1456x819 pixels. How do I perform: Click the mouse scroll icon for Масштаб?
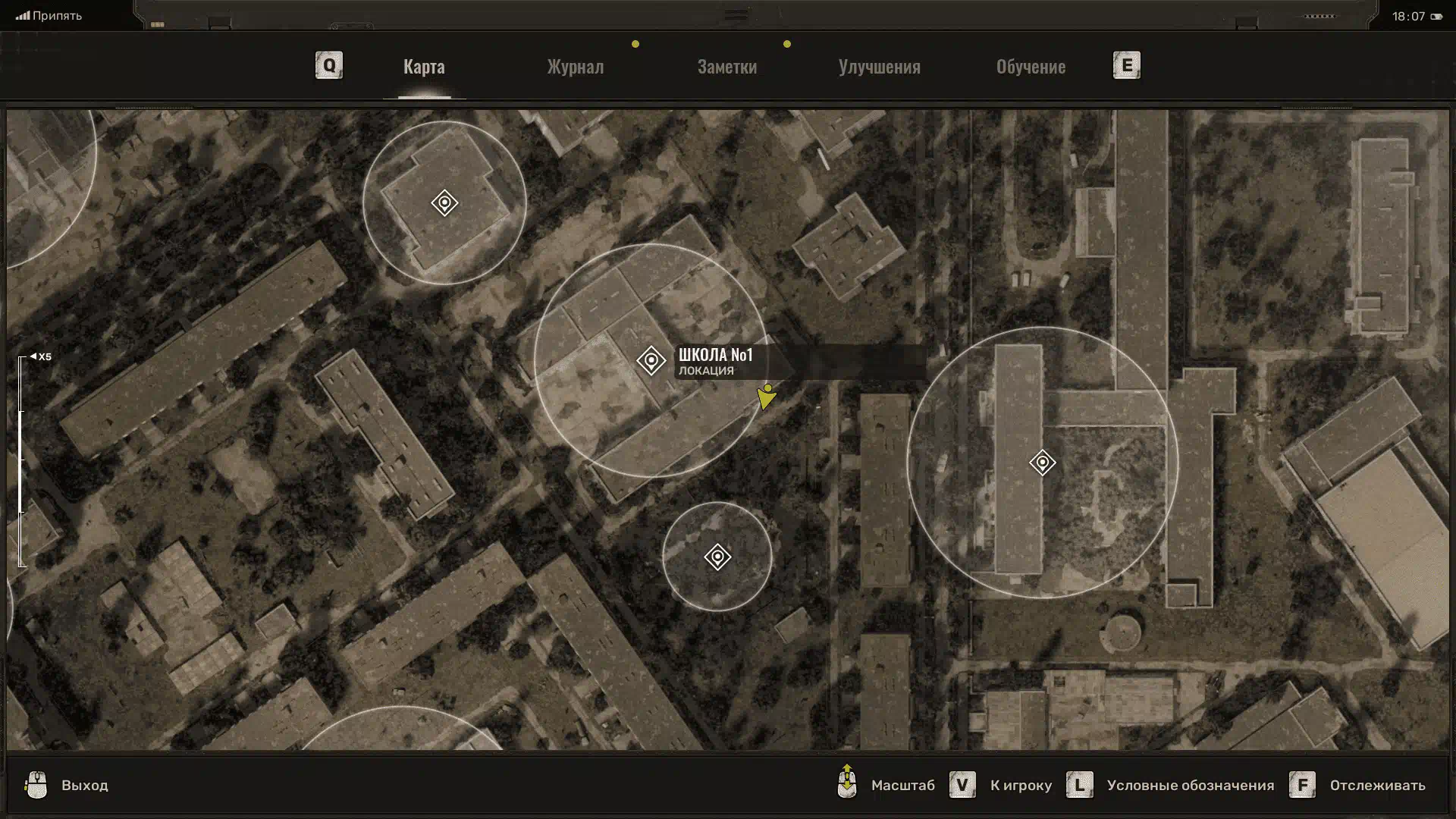click(847, 782)
